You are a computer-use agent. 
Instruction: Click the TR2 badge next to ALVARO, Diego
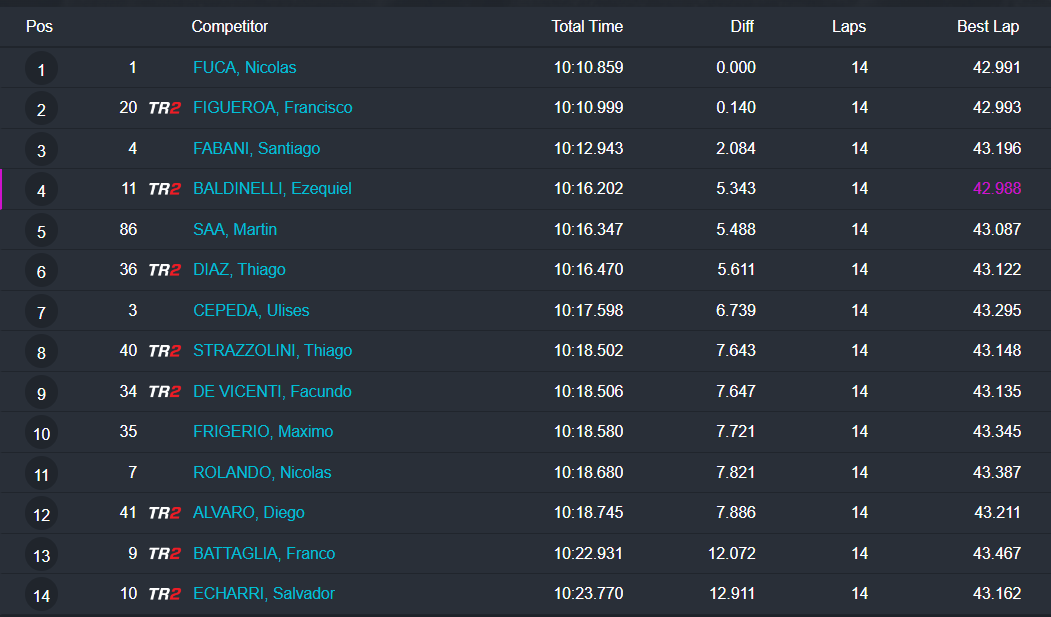[164, 513]
